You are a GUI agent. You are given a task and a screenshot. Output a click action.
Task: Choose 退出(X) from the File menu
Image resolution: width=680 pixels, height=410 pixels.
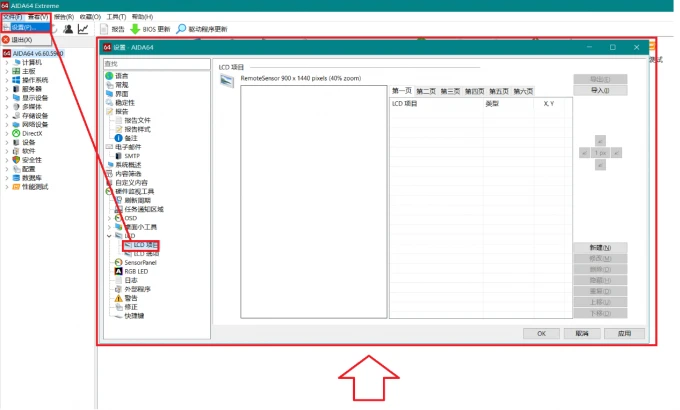21,40
